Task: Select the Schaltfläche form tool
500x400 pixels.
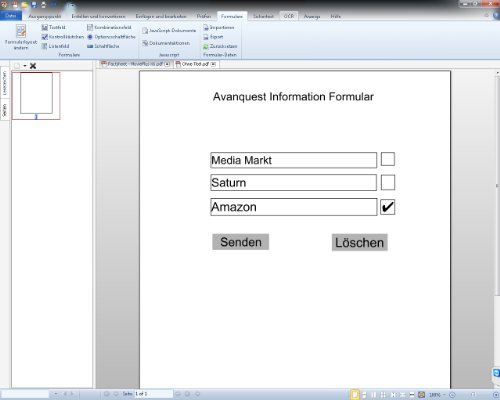Action: [x=103, y=46]
